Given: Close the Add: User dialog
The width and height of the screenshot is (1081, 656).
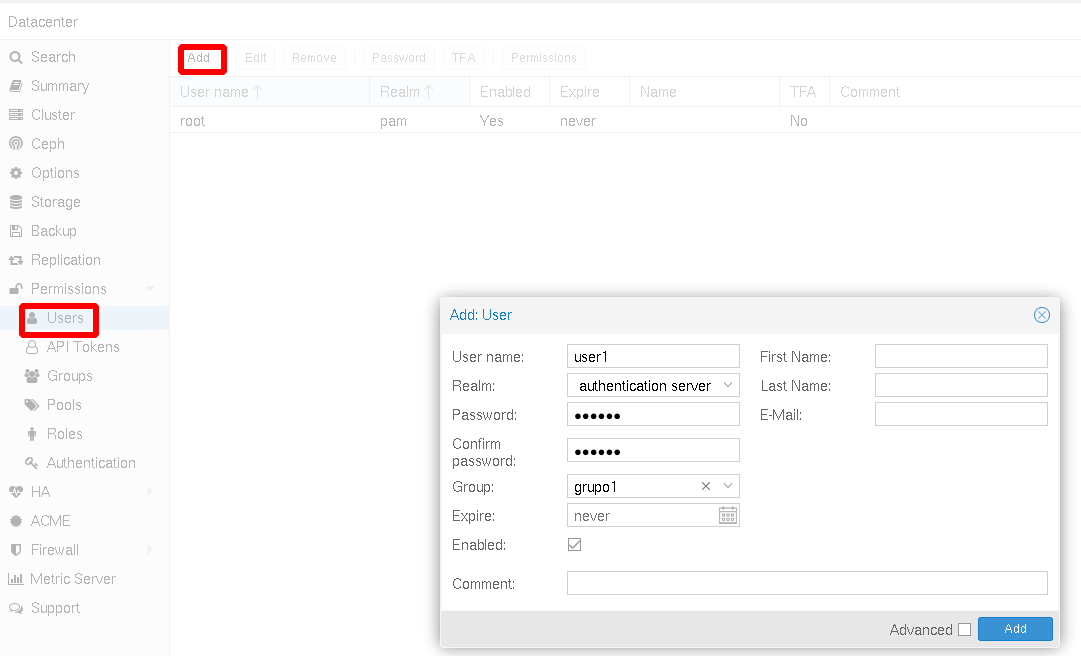Looking at the screenshot, I should click(1041, 315).
